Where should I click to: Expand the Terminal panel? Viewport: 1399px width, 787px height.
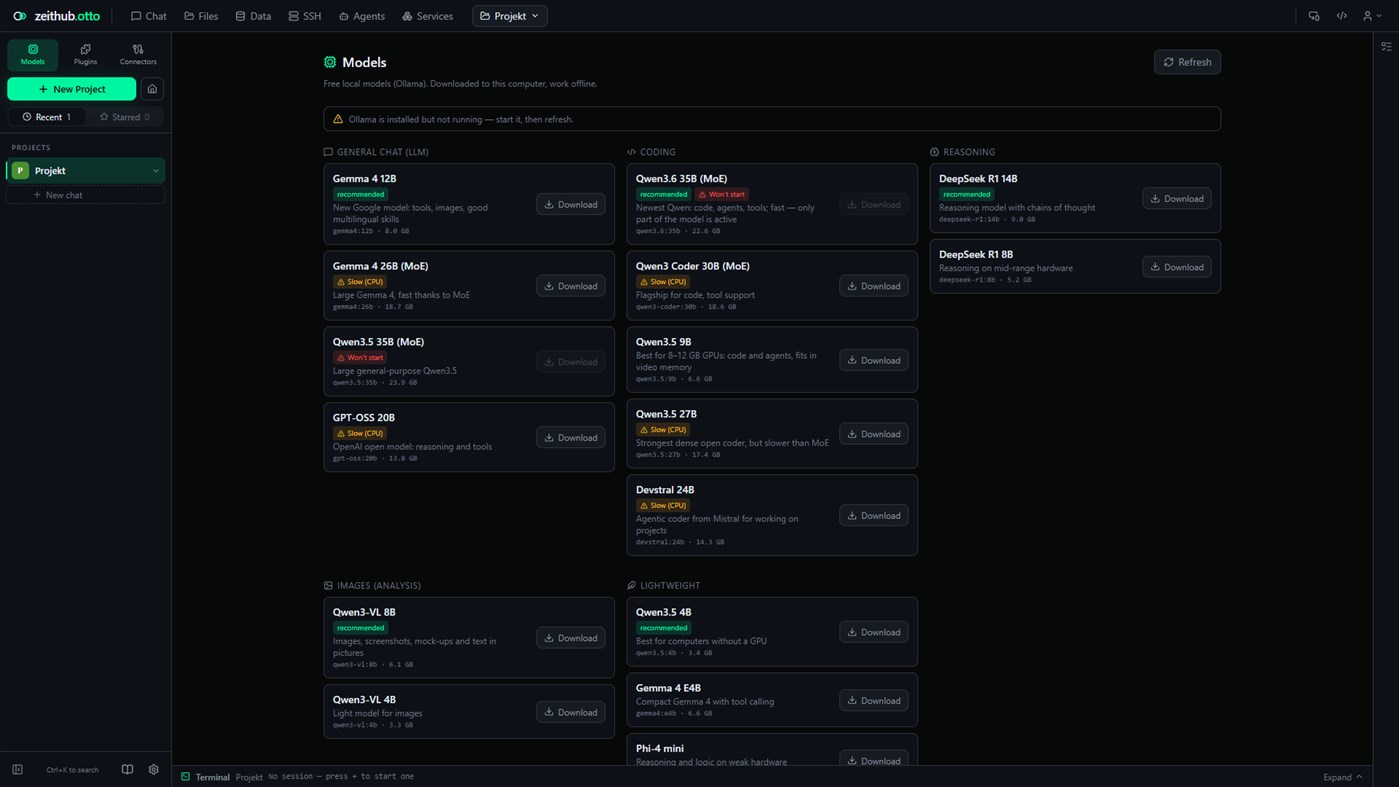pos(1342,777)
